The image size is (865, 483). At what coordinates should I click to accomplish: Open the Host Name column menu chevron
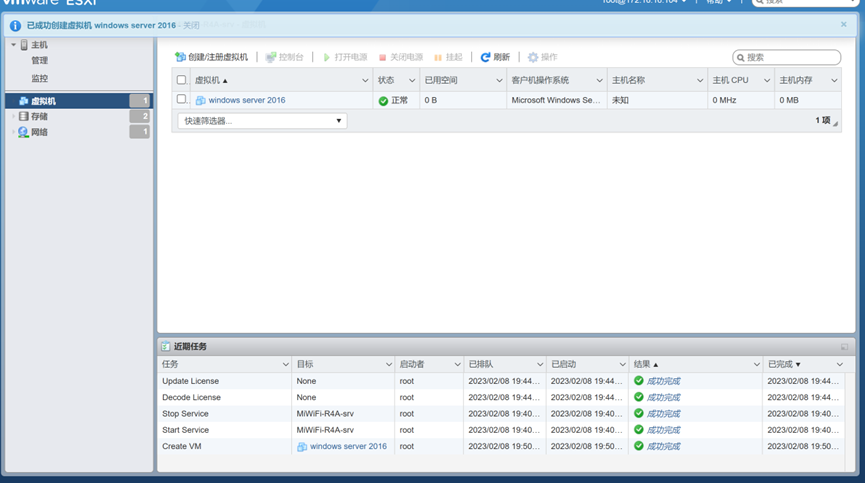point(700,80)
